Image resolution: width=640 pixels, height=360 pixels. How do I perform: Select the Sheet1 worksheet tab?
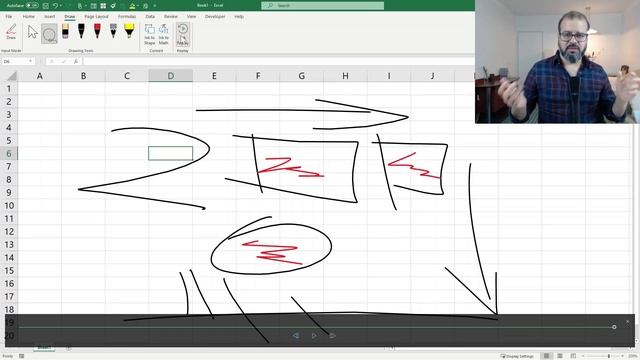click(44, 348)
